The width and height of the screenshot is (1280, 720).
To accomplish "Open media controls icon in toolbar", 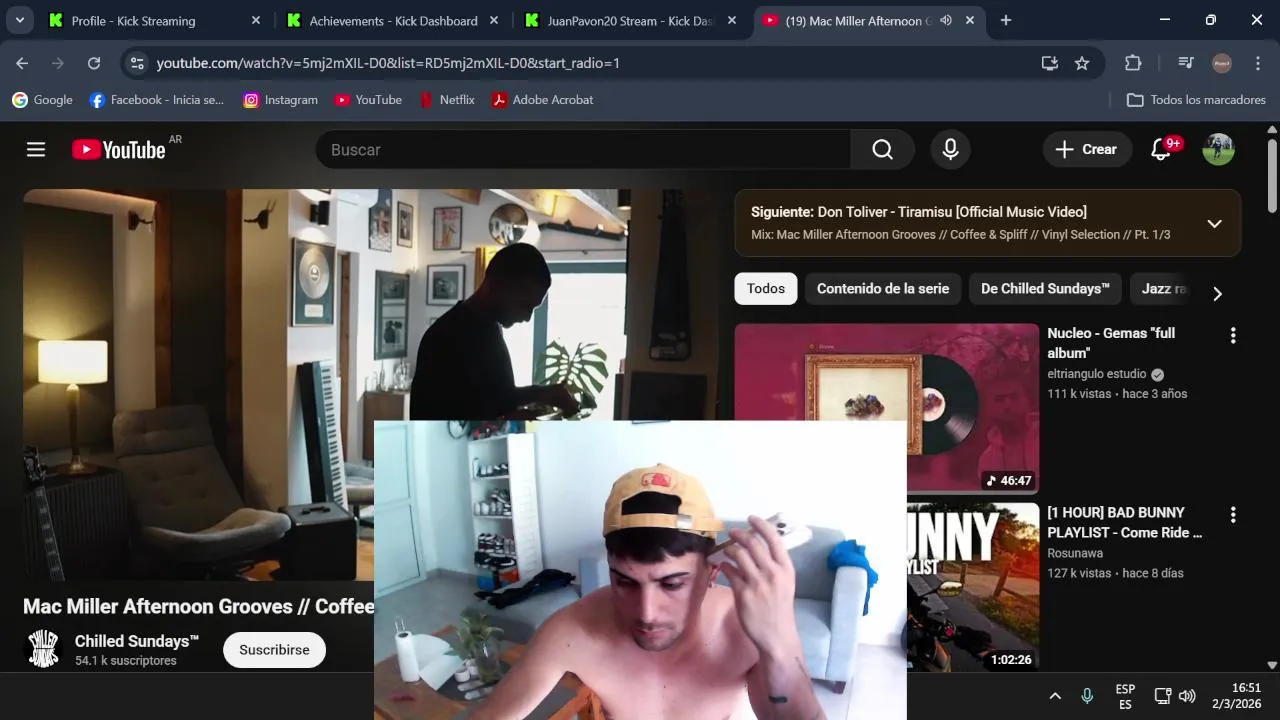I will coord(1186,63).
